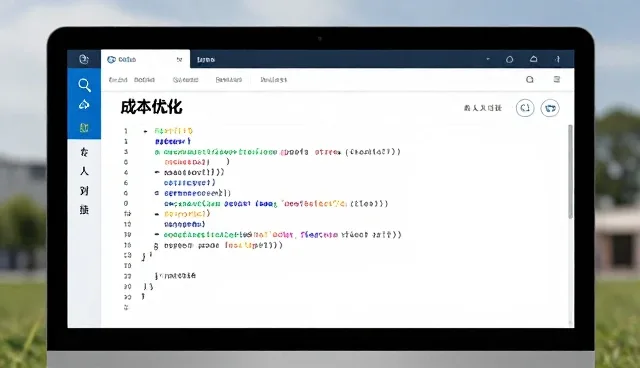Click the text label left of the circular buttons
Screen dimensions: 640x368
(482, 108)
